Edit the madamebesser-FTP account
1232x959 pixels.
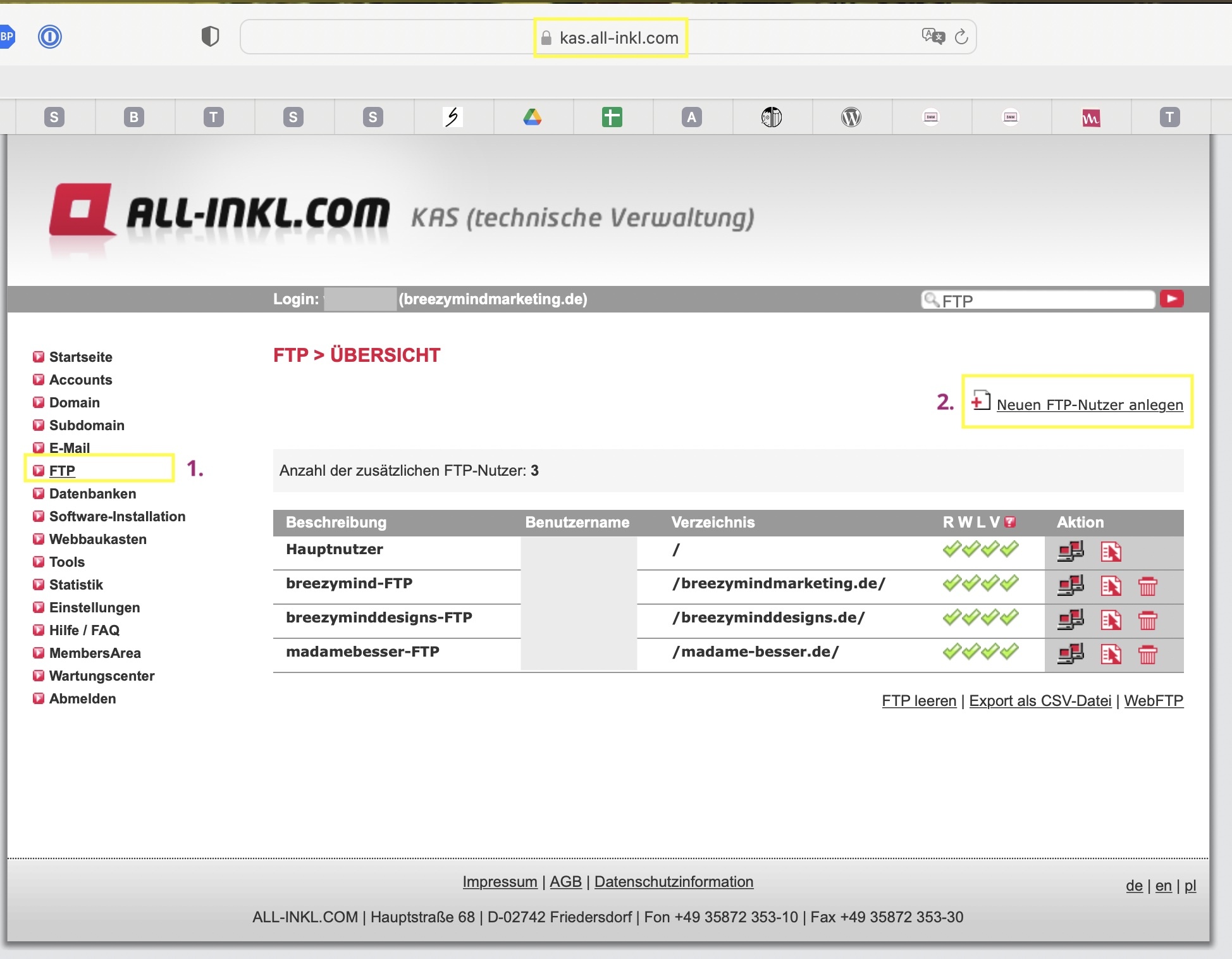coord(1111,654)
